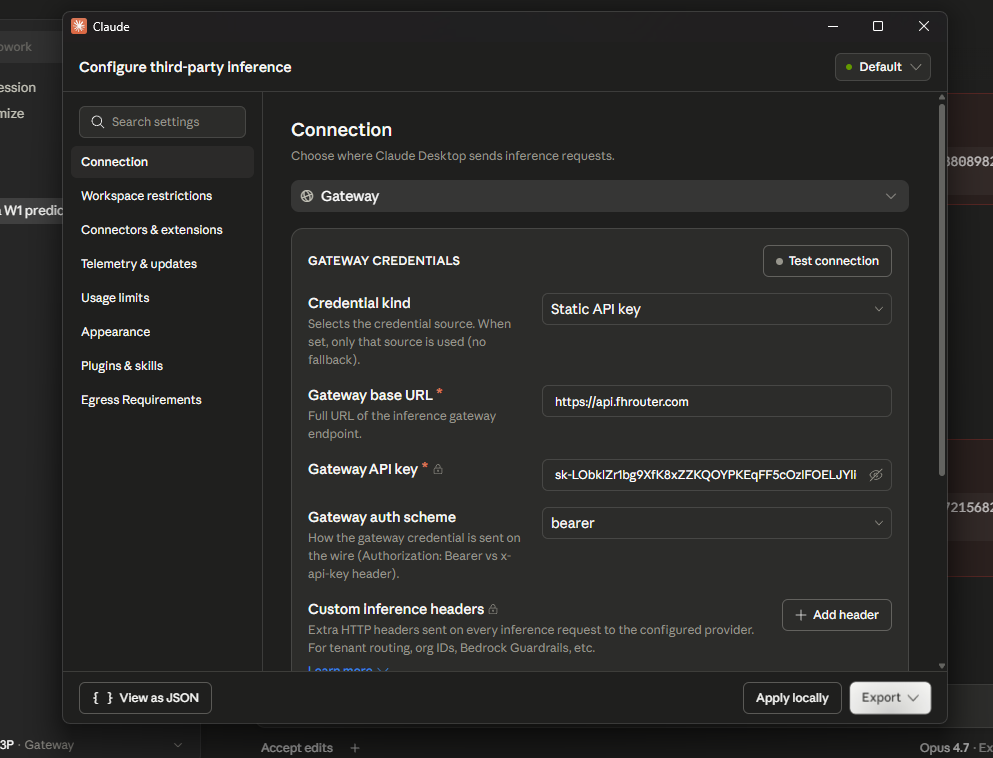
Task: Open the Export dropdown button
Action: [x=890, y=698]
